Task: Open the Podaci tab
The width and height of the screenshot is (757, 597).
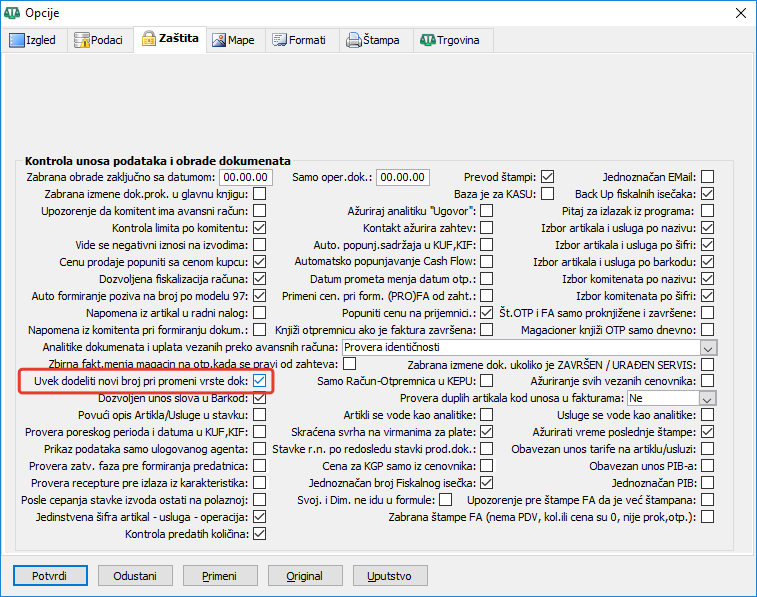Action: tap(103, 41)
